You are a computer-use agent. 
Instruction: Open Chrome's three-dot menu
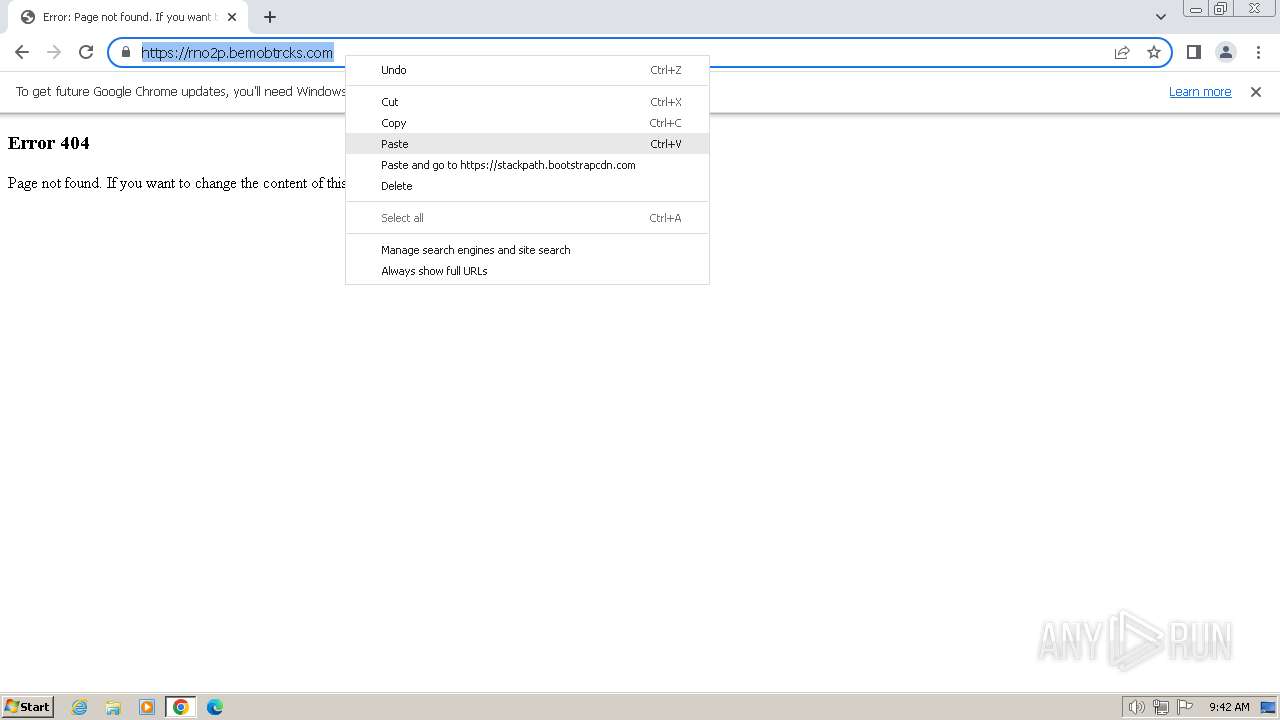(x=1258, y=52)
